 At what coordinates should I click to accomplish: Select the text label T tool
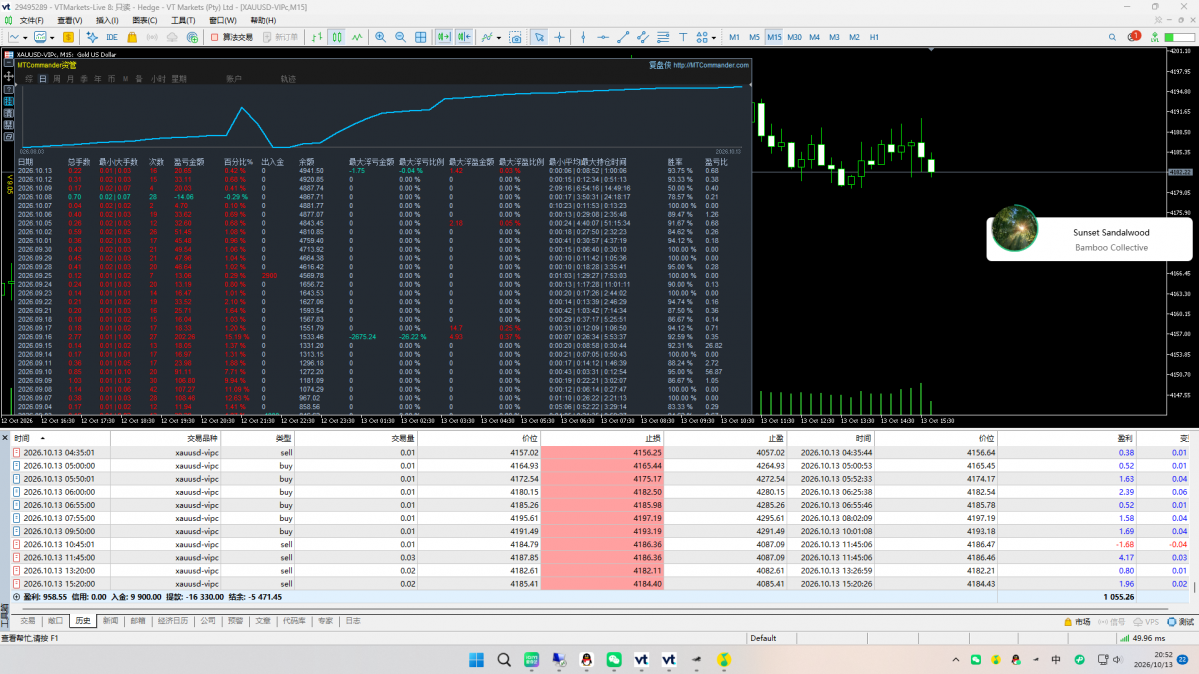pyautogui.click(x=683, y=37)
